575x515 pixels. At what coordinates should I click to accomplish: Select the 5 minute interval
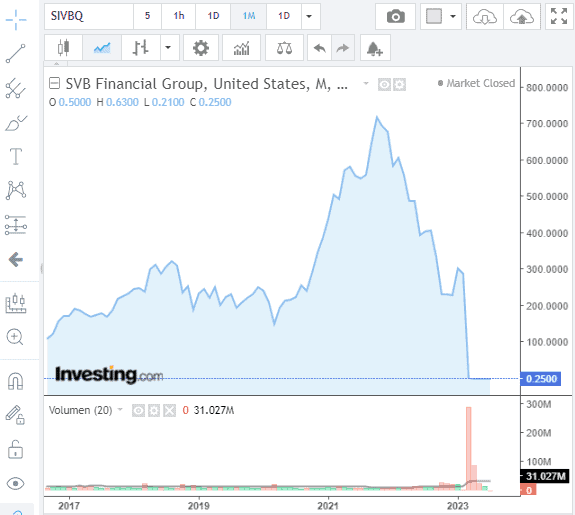point(147,16)
